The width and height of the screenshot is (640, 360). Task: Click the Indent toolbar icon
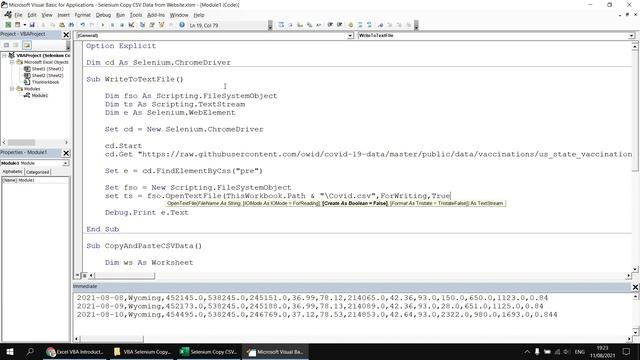point(330,25)
